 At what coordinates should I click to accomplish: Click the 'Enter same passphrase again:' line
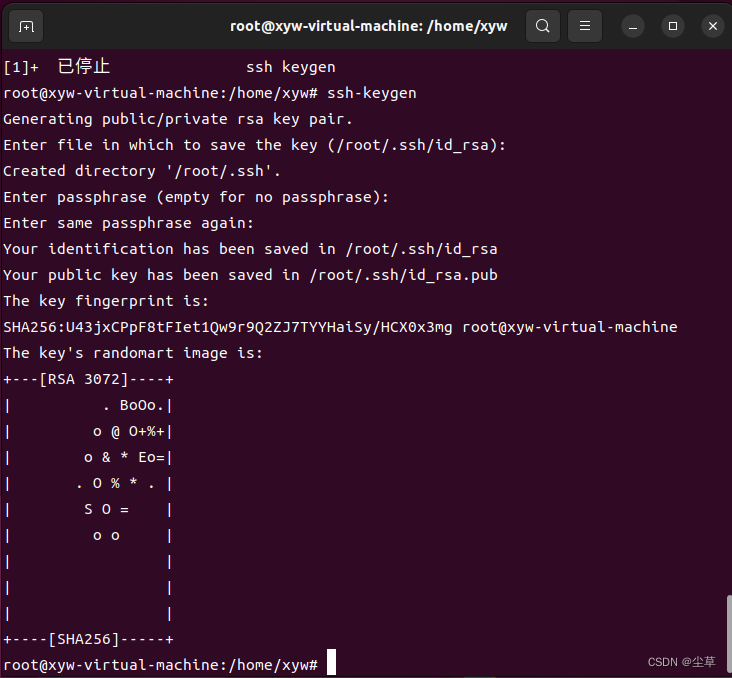coord(128,223)
